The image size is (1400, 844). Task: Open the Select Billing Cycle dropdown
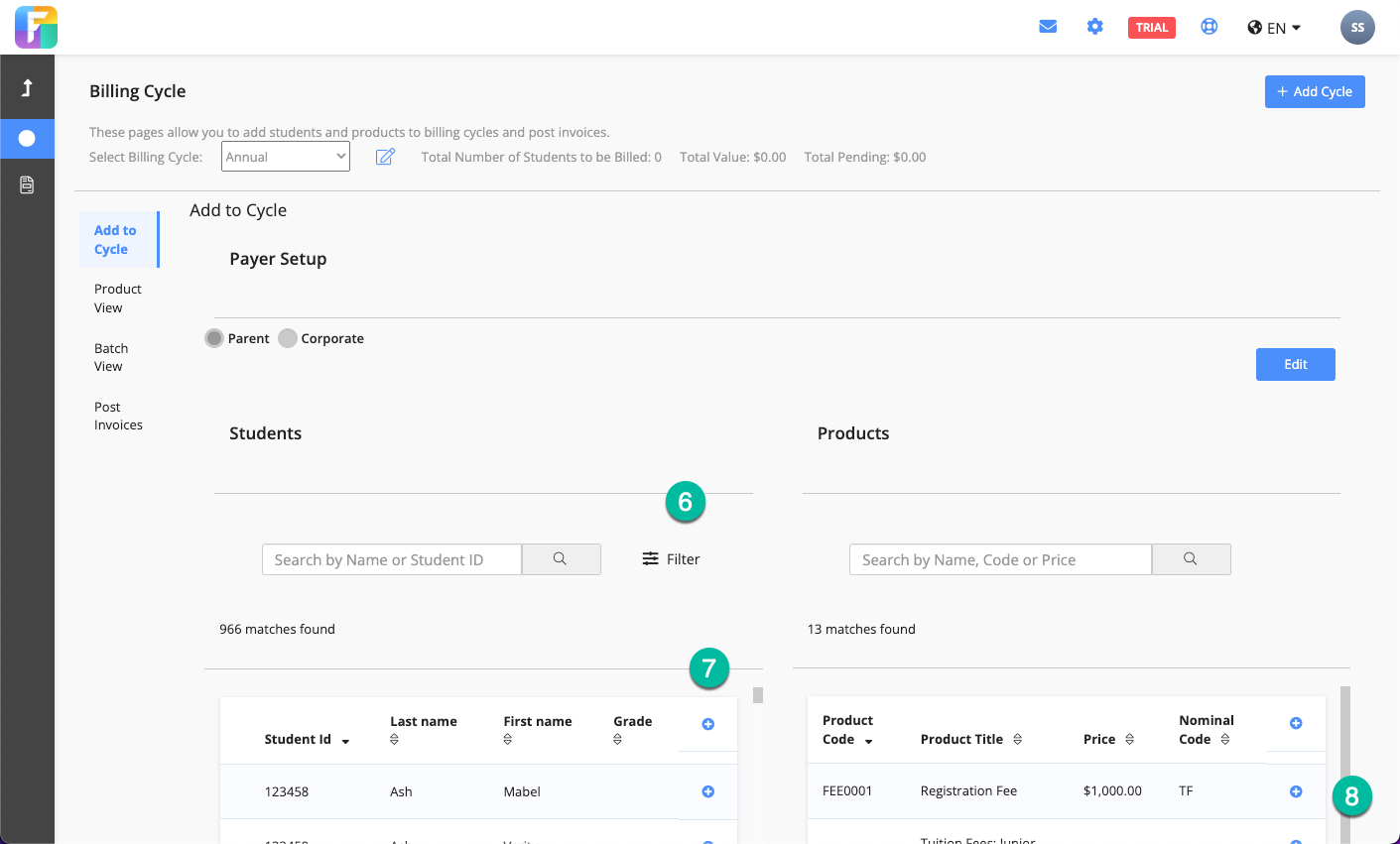pos(286,157)
